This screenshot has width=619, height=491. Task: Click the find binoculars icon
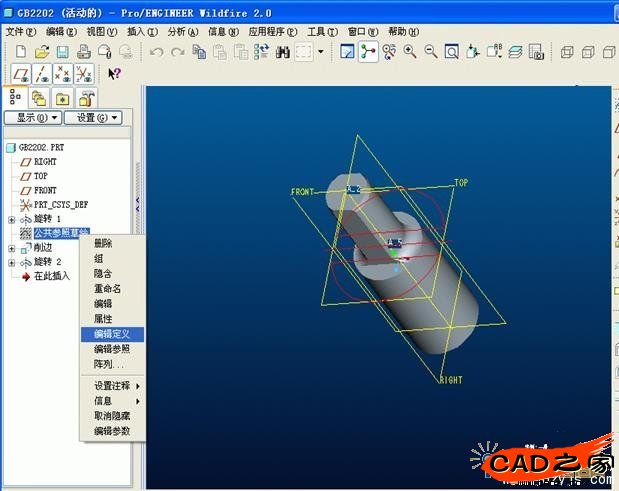pos(283,51)
